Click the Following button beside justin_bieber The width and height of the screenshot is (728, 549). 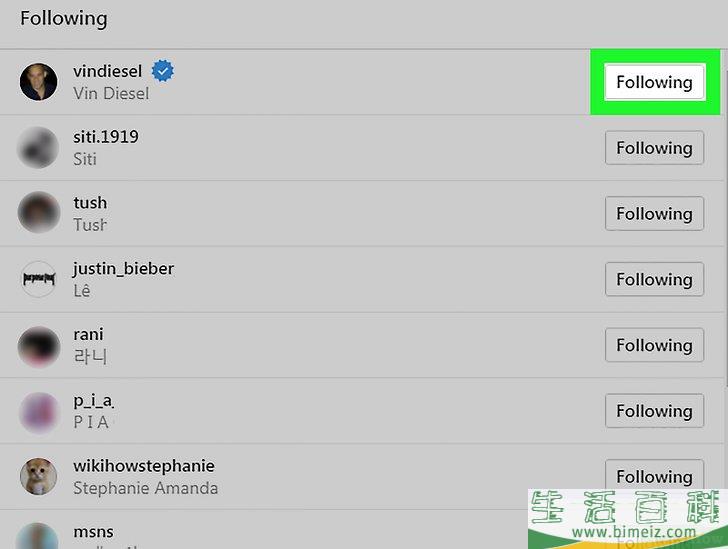pyautogui.click(x=654, y=280)
